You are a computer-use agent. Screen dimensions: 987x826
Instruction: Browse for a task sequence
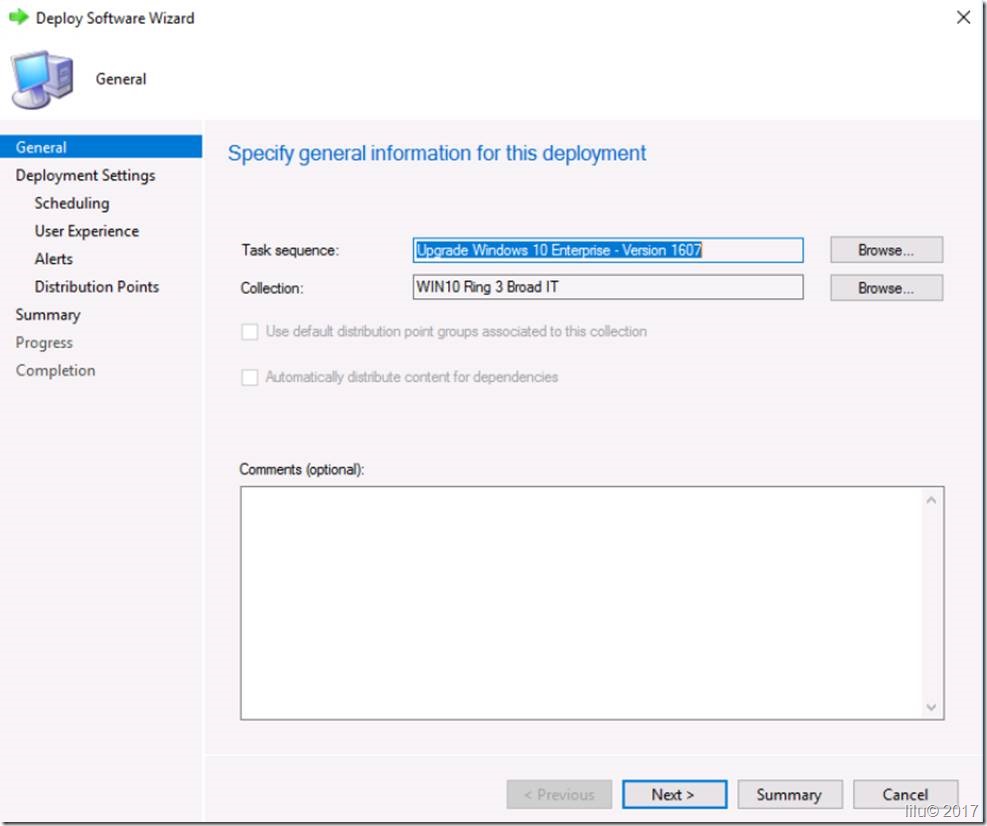click(x=886, y=250)
